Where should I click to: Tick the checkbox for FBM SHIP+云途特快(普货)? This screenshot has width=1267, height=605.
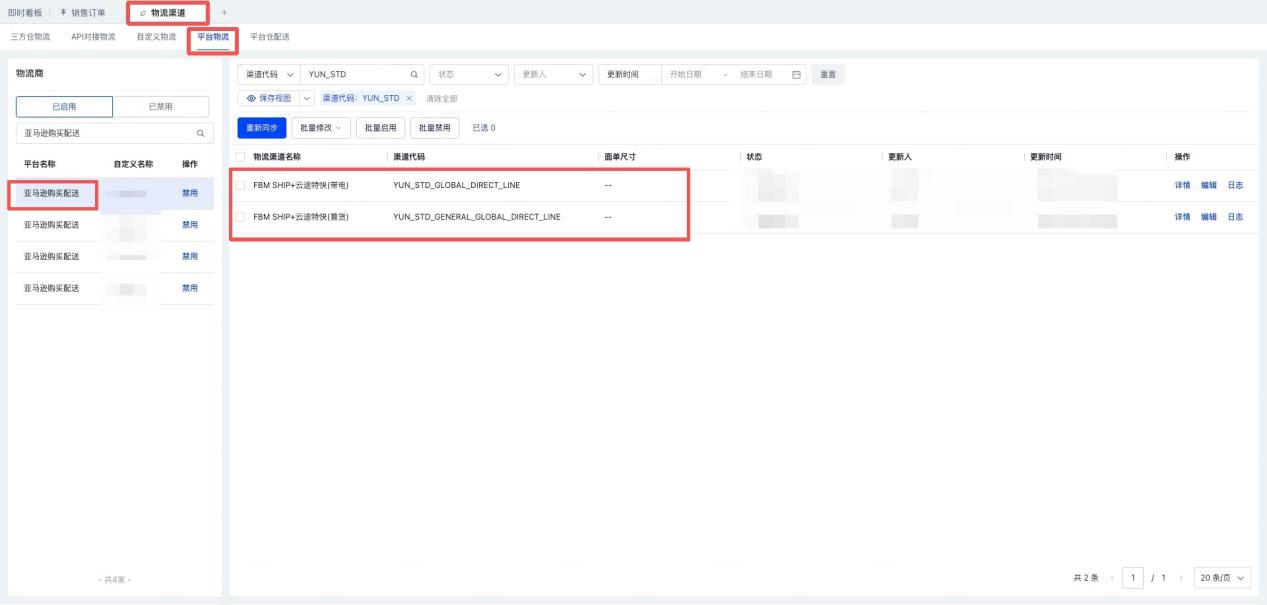[240, 217]
